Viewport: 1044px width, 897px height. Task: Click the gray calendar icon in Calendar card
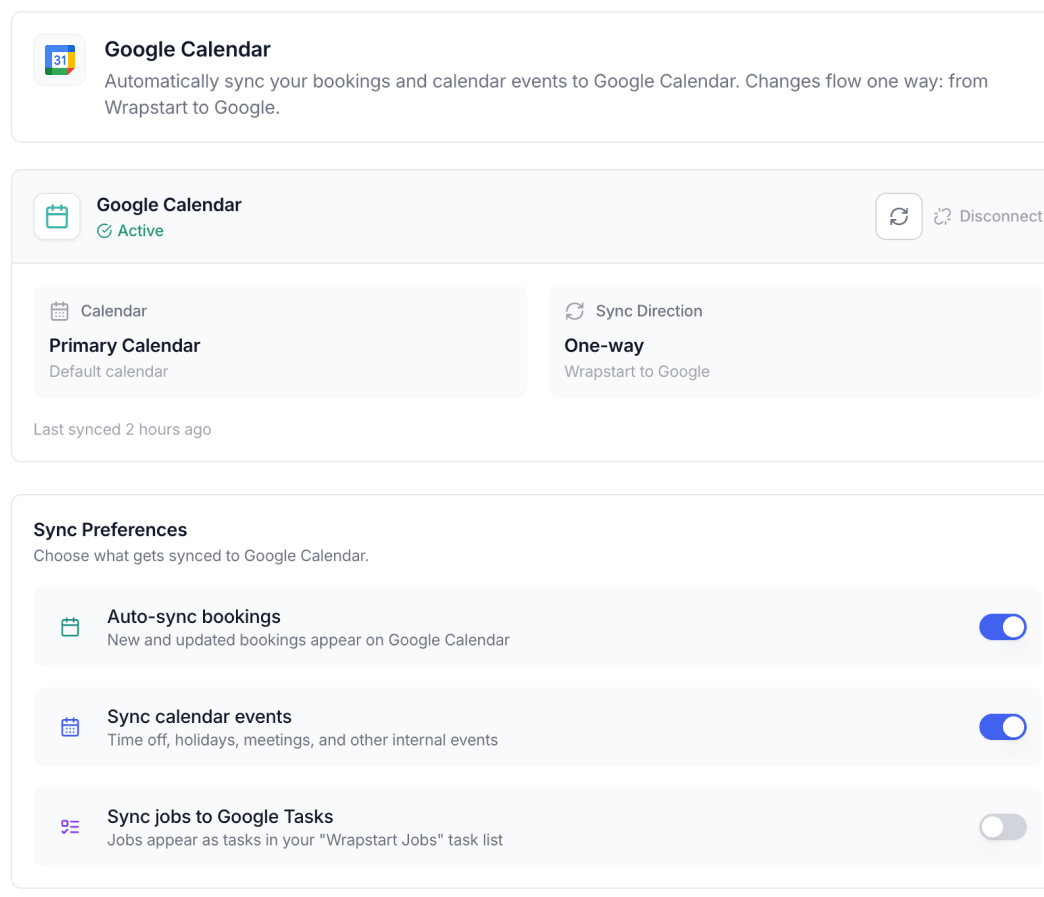tap(59, 311)
